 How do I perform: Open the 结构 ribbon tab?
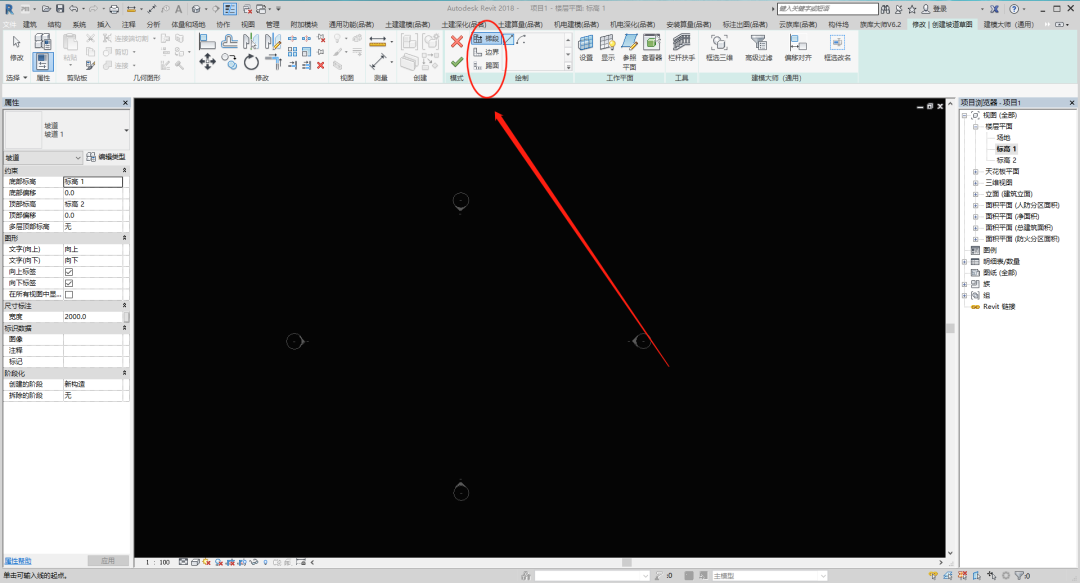pos(54,24)
